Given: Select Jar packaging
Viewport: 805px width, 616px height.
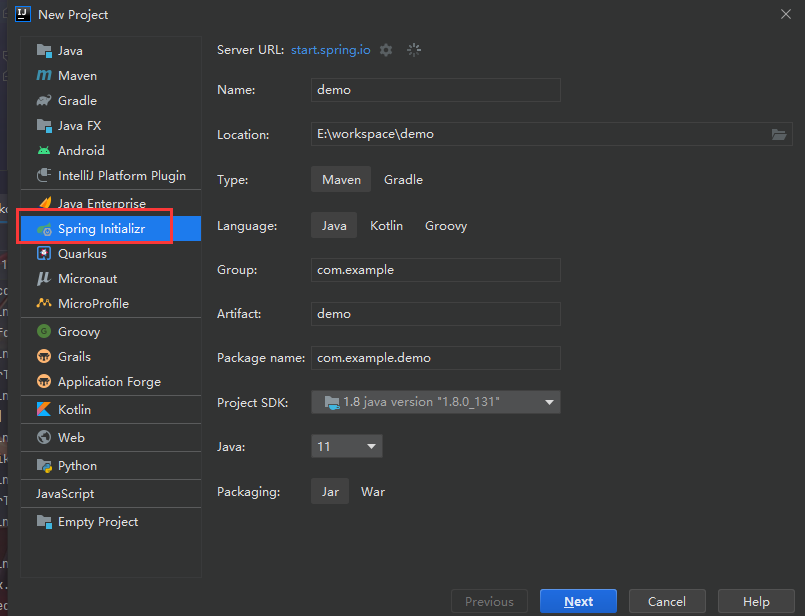Looking at the screenshot, I should click(x=330, y=491).
